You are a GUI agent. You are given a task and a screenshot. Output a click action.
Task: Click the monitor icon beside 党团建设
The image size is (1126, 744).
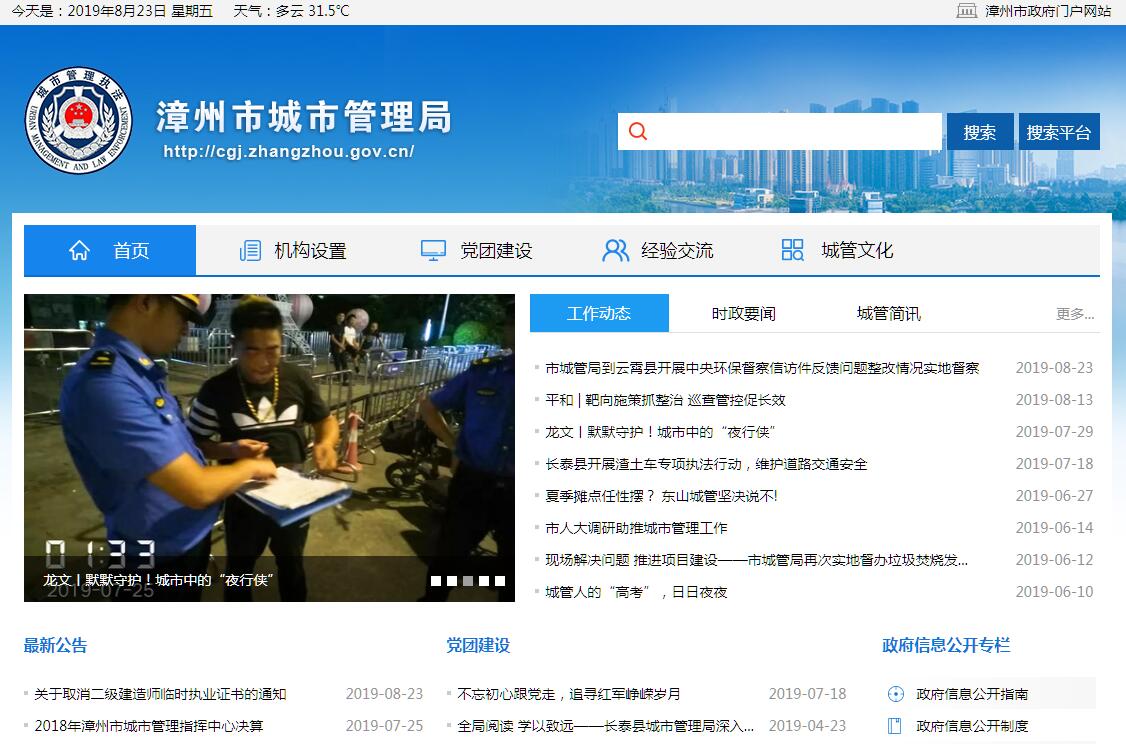click(433, 250)
